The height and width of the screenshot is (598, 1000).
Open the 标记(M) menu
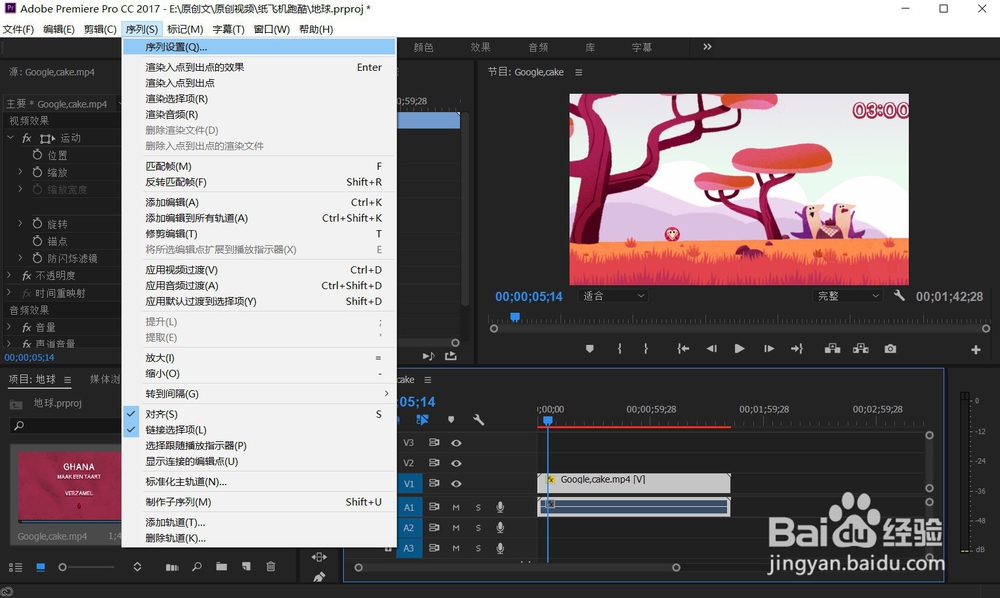click(x=185, y=29)
